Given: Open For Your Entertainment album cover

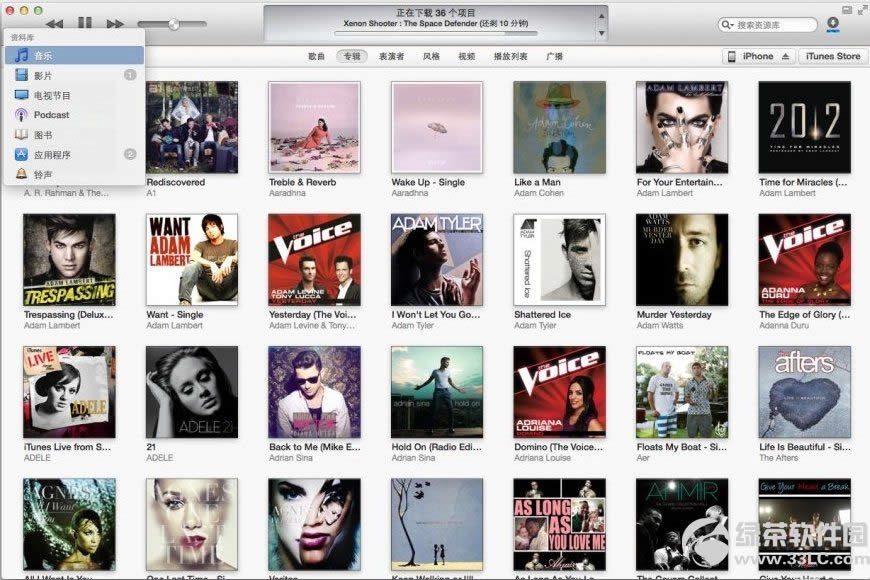Looking at the screenshot, I should click(x=682, y=127).
